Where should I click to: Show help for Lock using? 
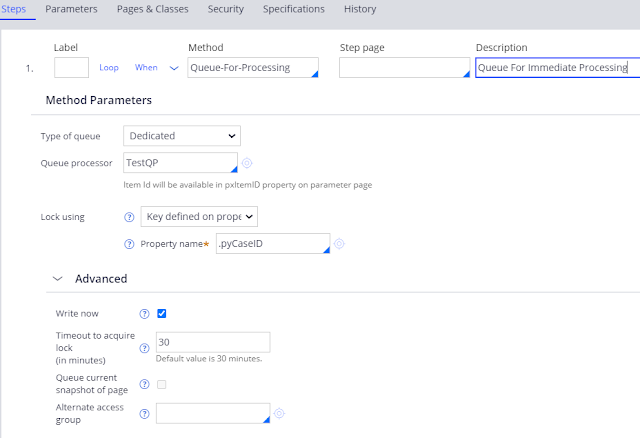128,216
